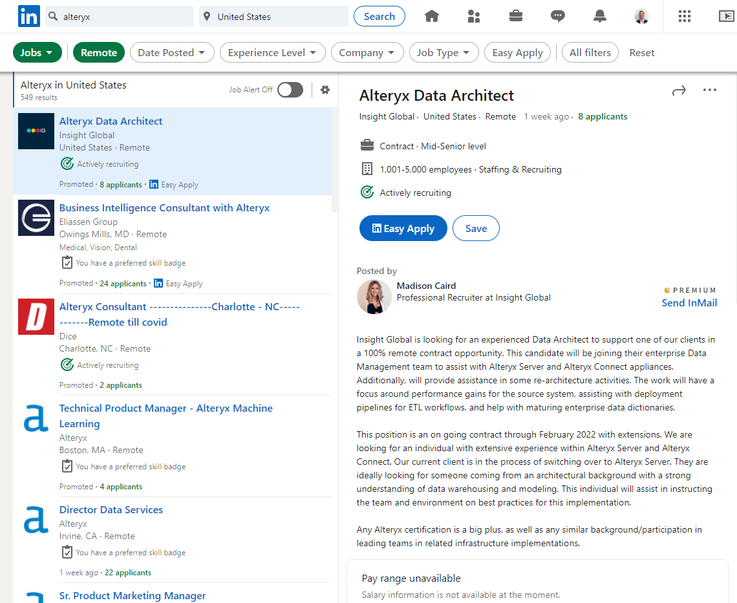Open the My Network icon
Viewport: 737px width, 603px height.
tap(473, 16)
